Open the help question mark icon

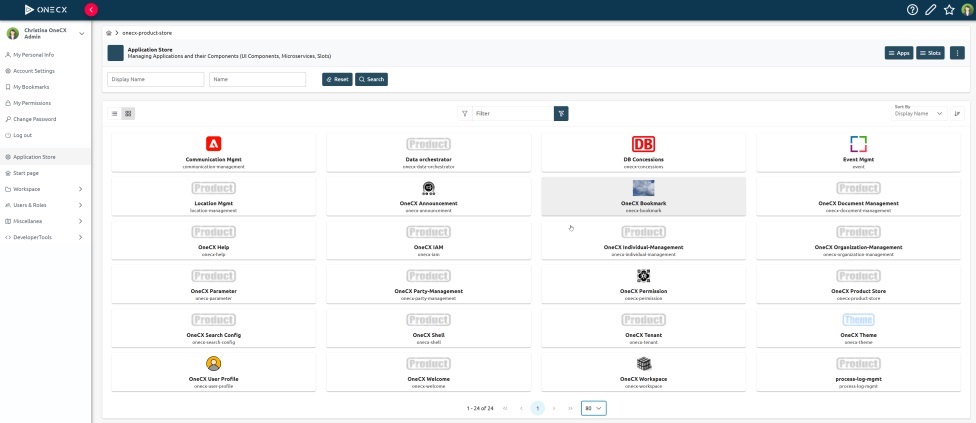click(x=912, y=9)
